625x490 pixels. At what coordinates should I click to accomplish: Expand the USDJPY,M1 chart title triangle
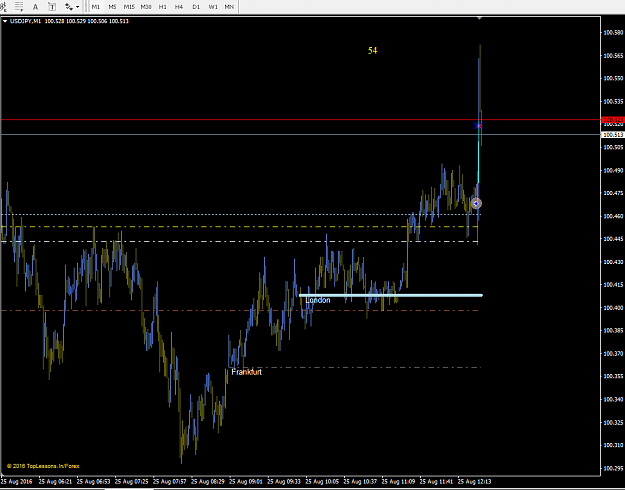click(5, 21)
